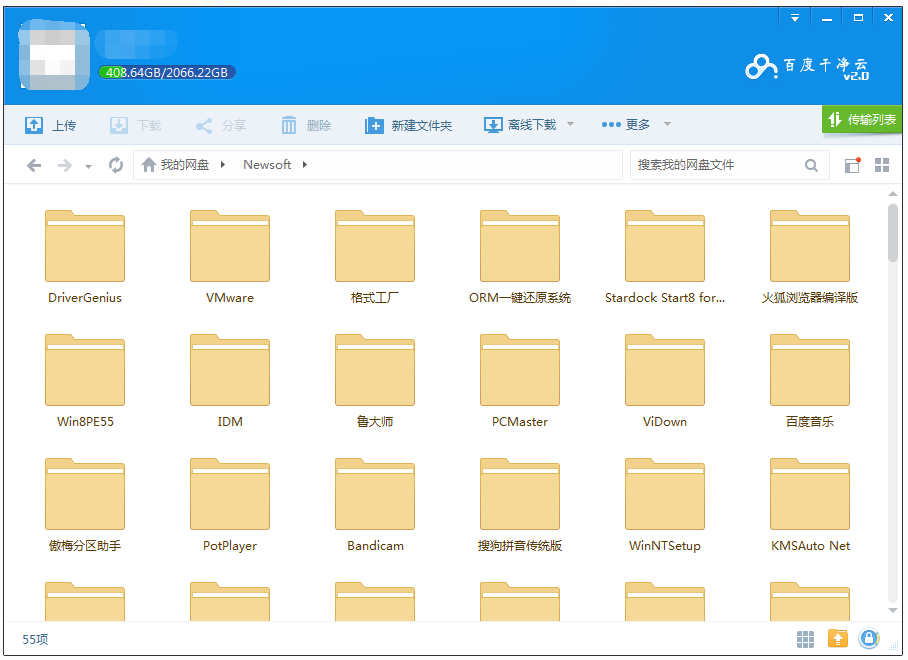Screen dimensions: 908x660
Task: Open the 傲梅分区助手 folder
Action: pos(85,505)
